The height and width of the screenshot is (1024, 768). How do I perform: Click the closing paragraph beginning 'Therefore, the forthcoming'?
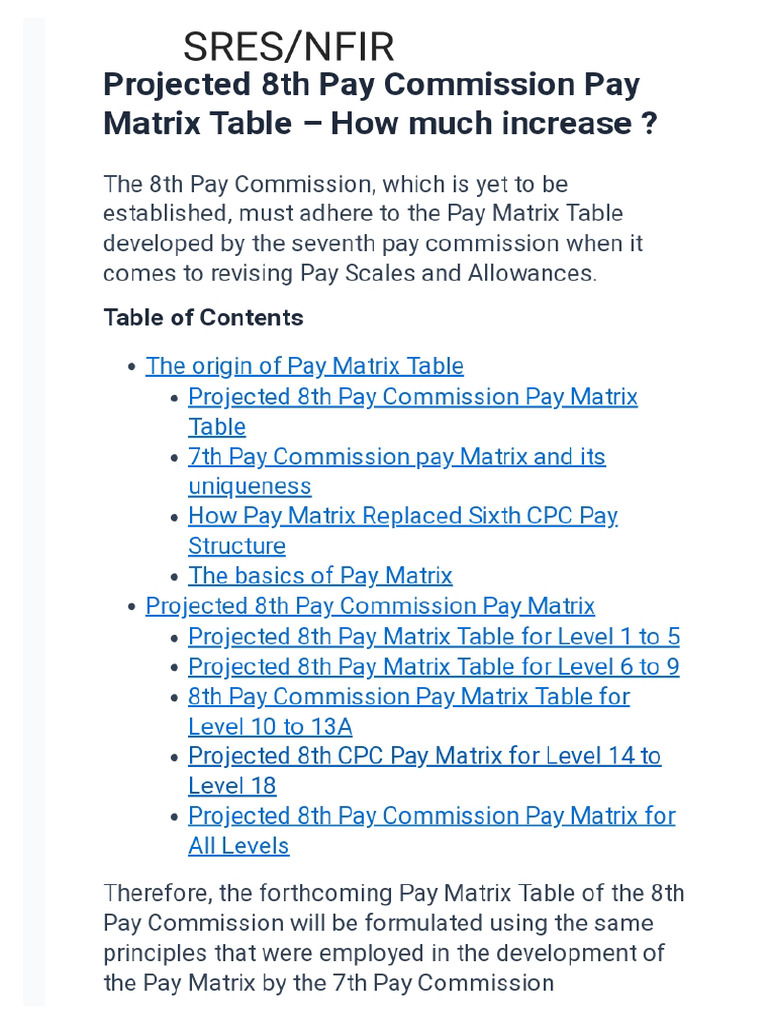coord(393,937)
